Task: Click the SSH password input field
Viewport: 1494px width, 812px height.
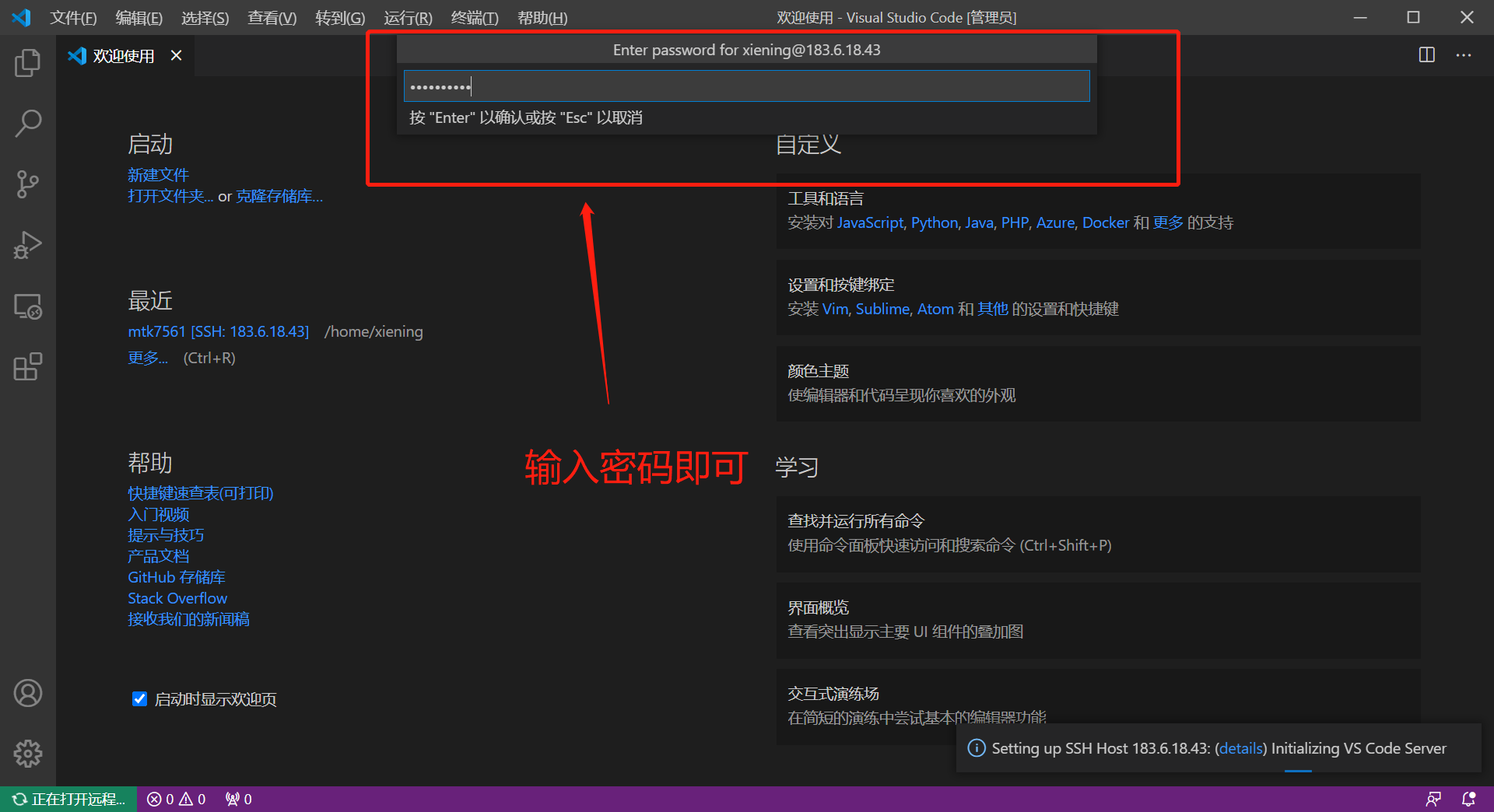Action: pyautogui.click(x=747, y=86)
